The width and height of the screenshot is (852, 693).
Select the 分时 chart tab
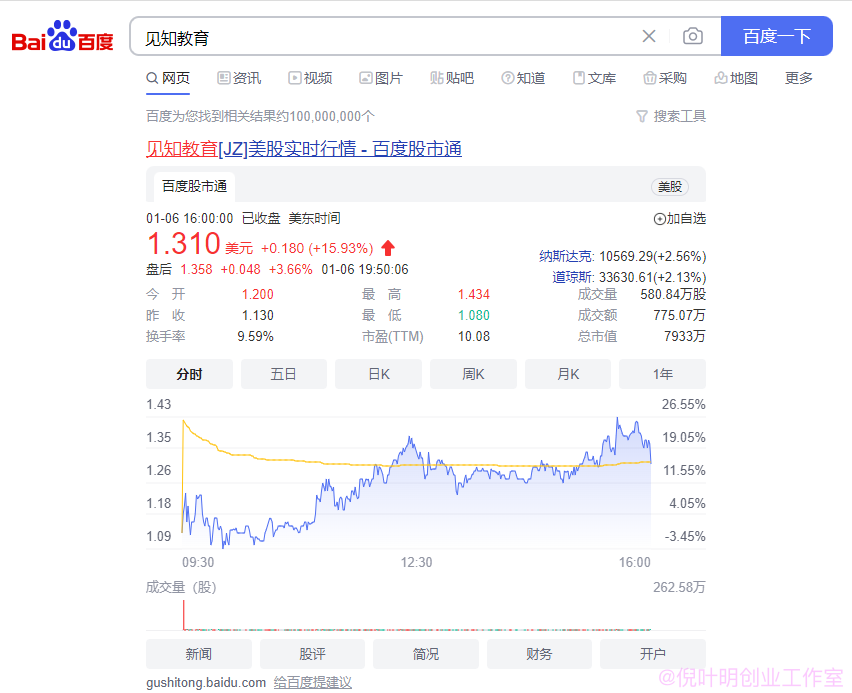click(189, 374)
